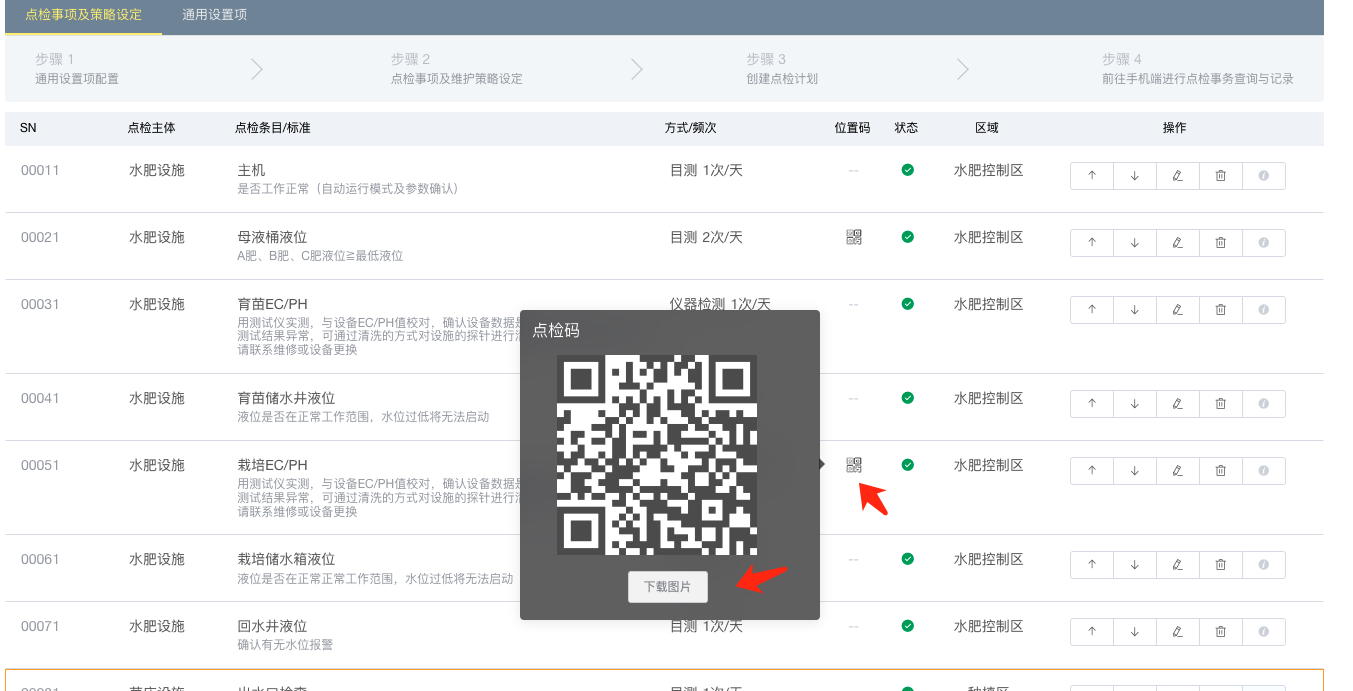This screenshot has height=691, width=1353.
Task: Move 育苗储水井液位 row down
Action: point(1135,404)
